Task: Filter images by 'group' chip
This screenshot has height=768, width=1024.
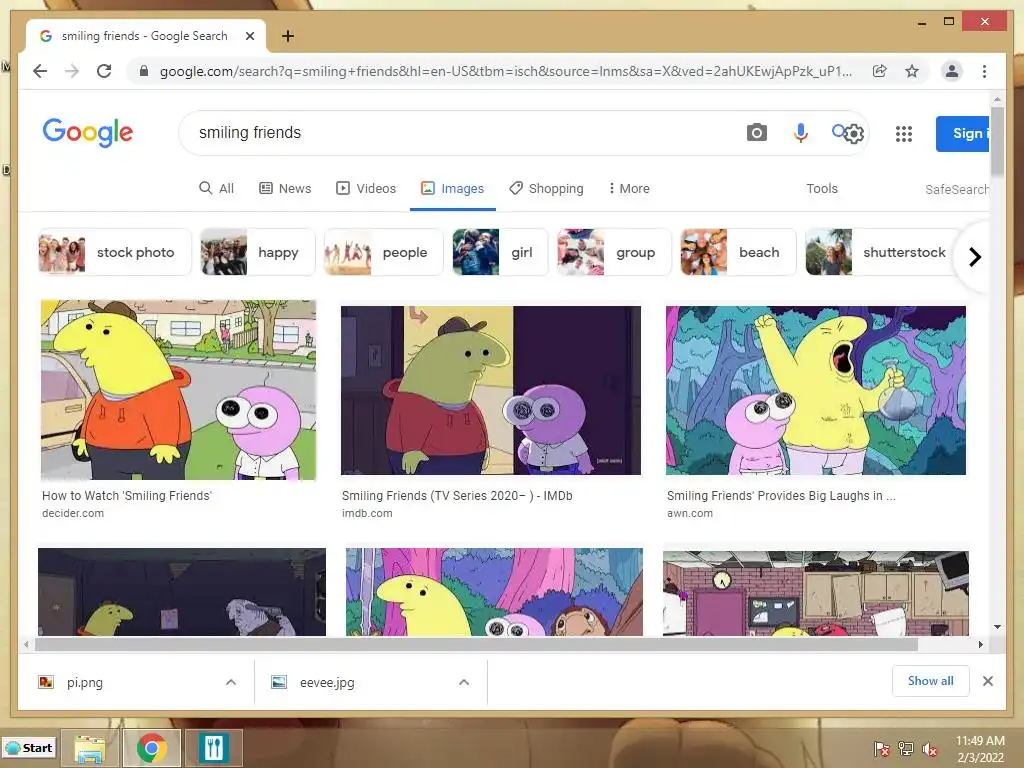Action: point(614,252)
